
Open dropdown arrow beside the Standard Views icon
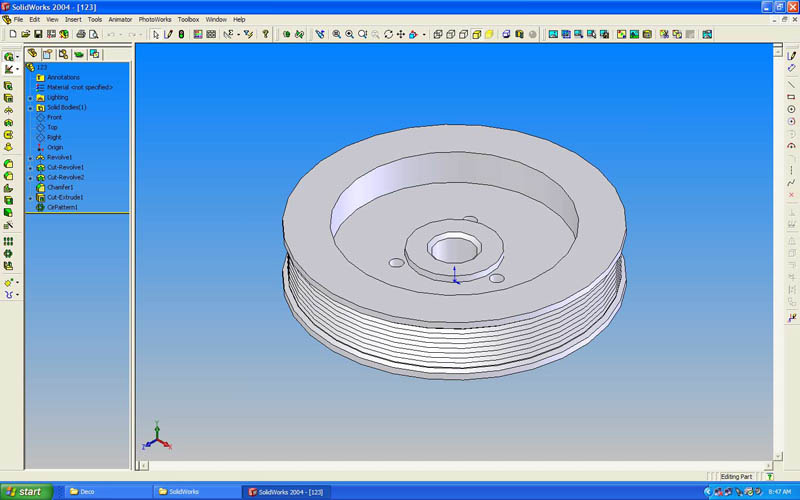click(424, 35)
